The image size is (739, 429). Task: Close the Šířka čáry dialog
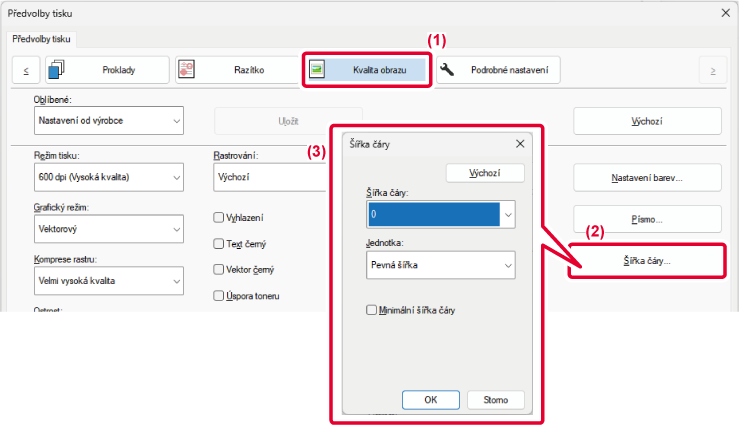[x=520, y=144]
